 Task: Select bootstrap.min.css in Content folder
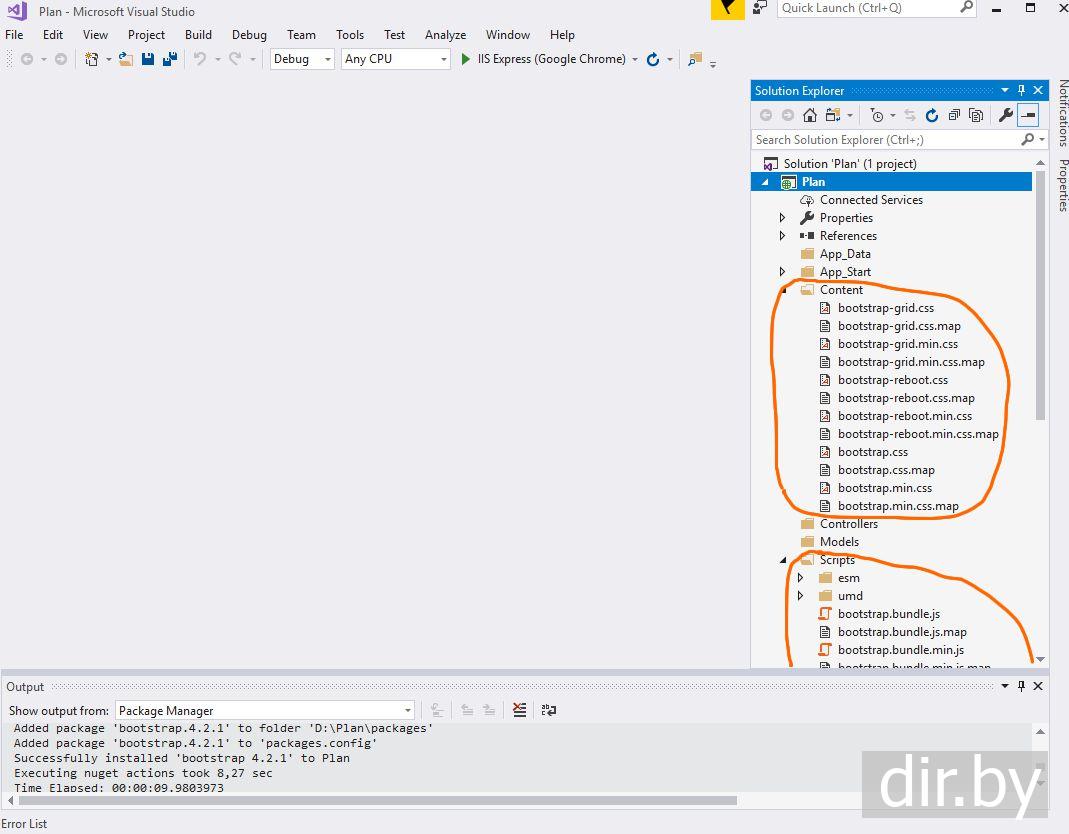tap(884, 488)
